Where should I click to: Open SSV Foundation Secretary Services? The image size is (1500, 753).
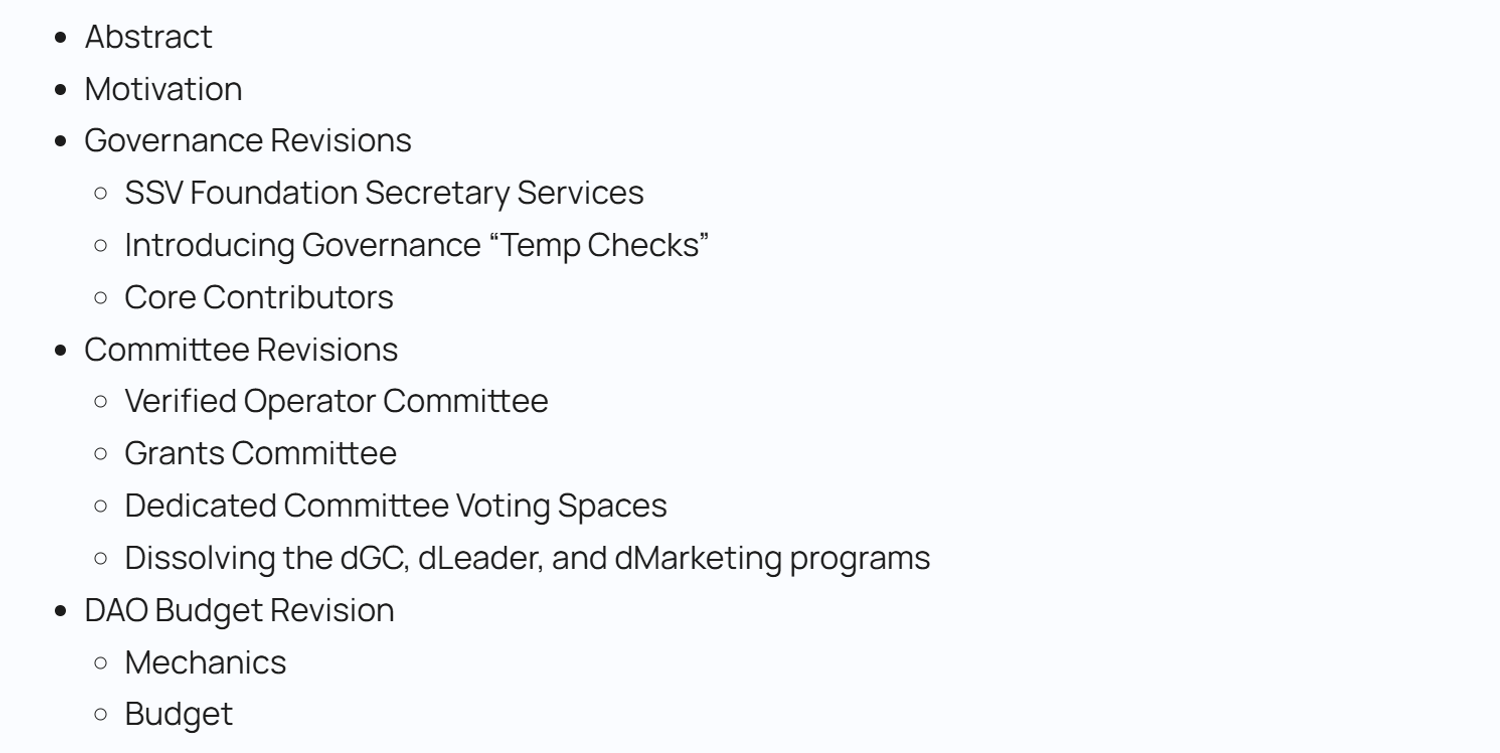click(384, 193)
